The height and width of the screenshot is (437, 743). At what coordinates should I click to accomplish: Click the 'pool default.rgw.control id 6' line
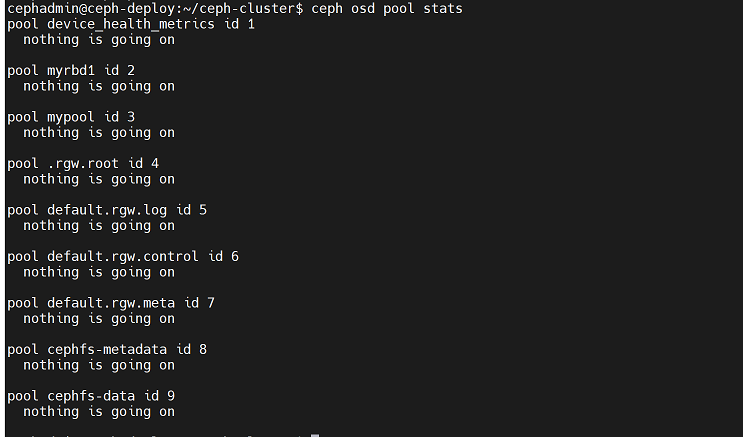(123, 256)
